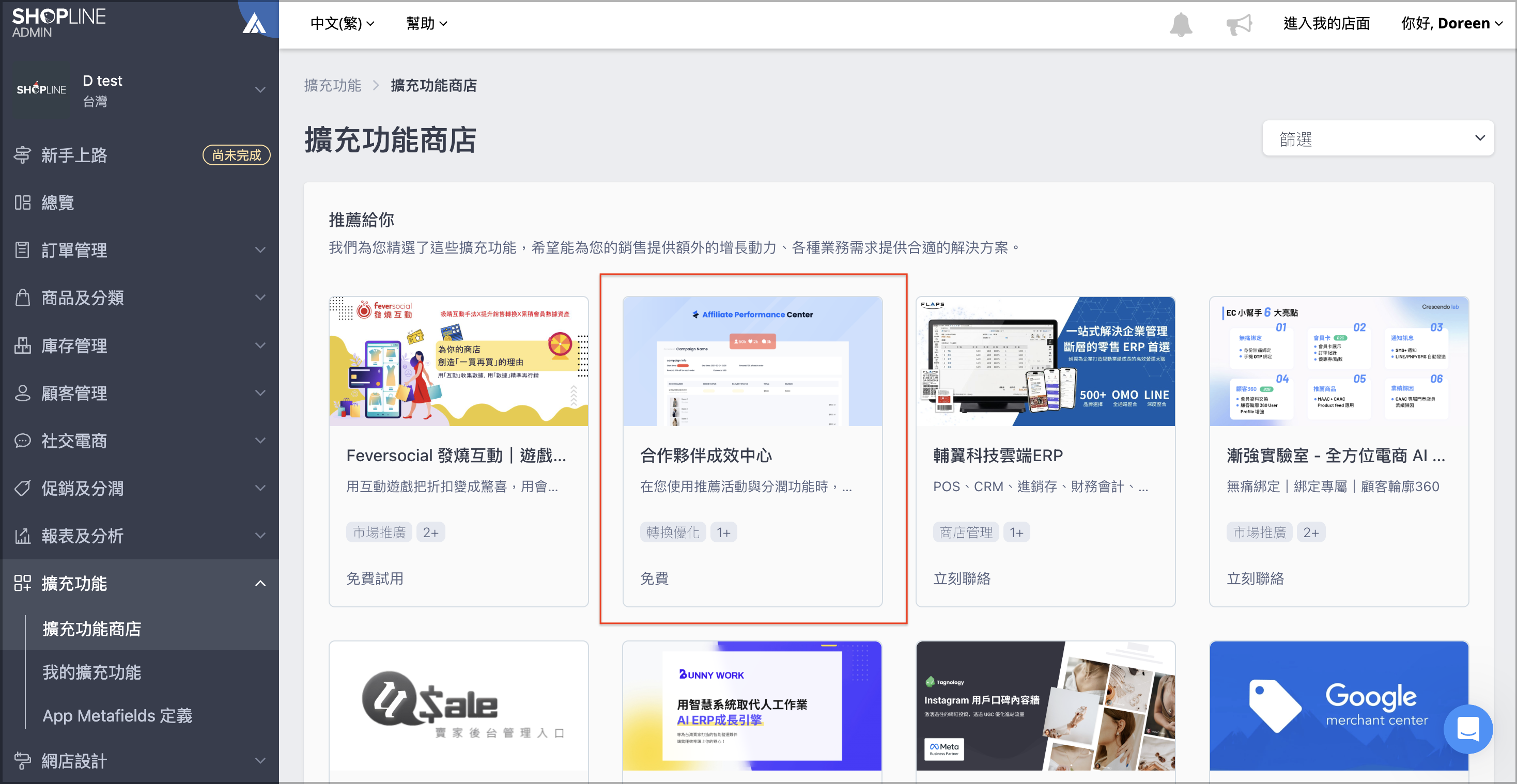The height and width of the screenshot is (784, 1517).
Task: Click the 報表及分析 chart icon
Action: pos(22,536)
